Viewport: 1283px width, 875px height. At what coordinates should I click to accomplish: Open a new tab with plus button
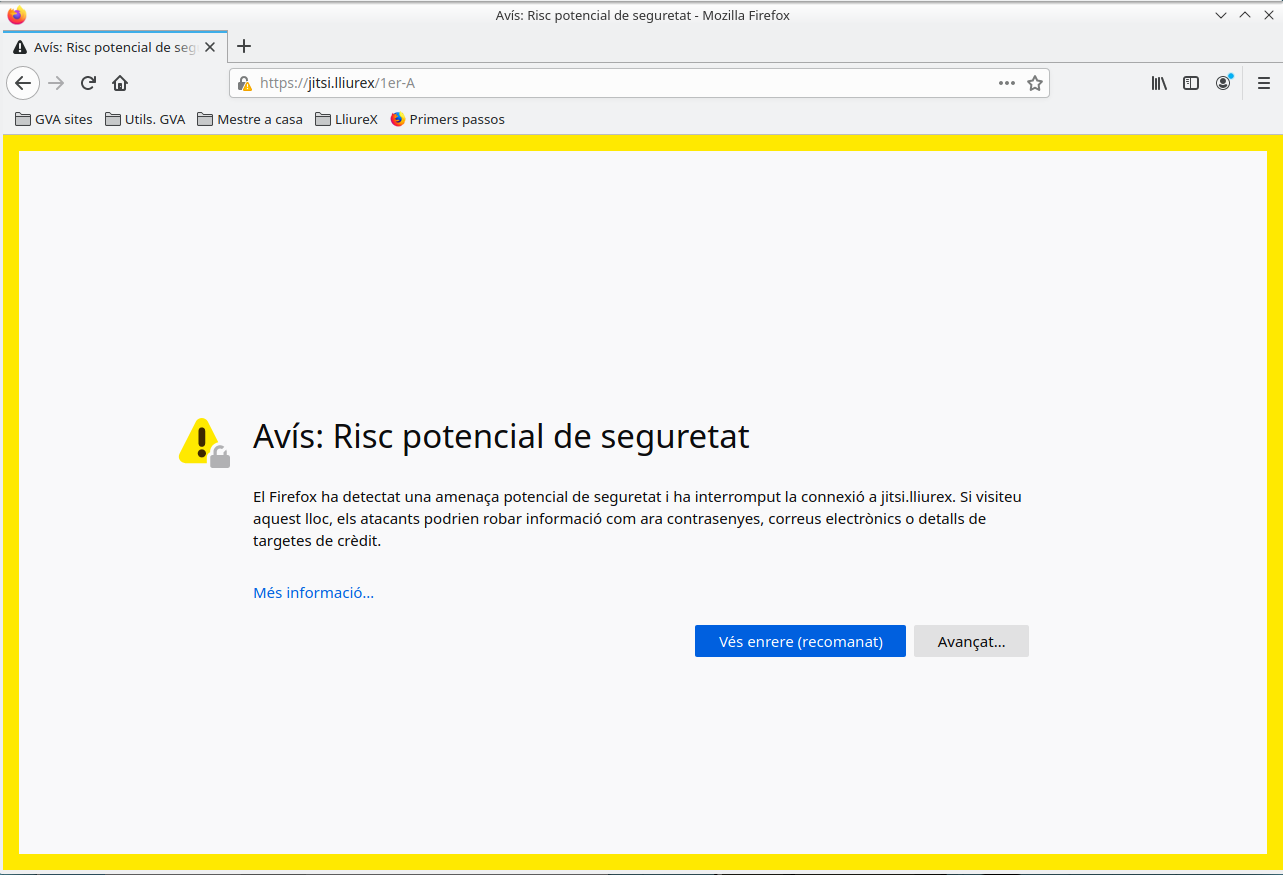(244, 46)
